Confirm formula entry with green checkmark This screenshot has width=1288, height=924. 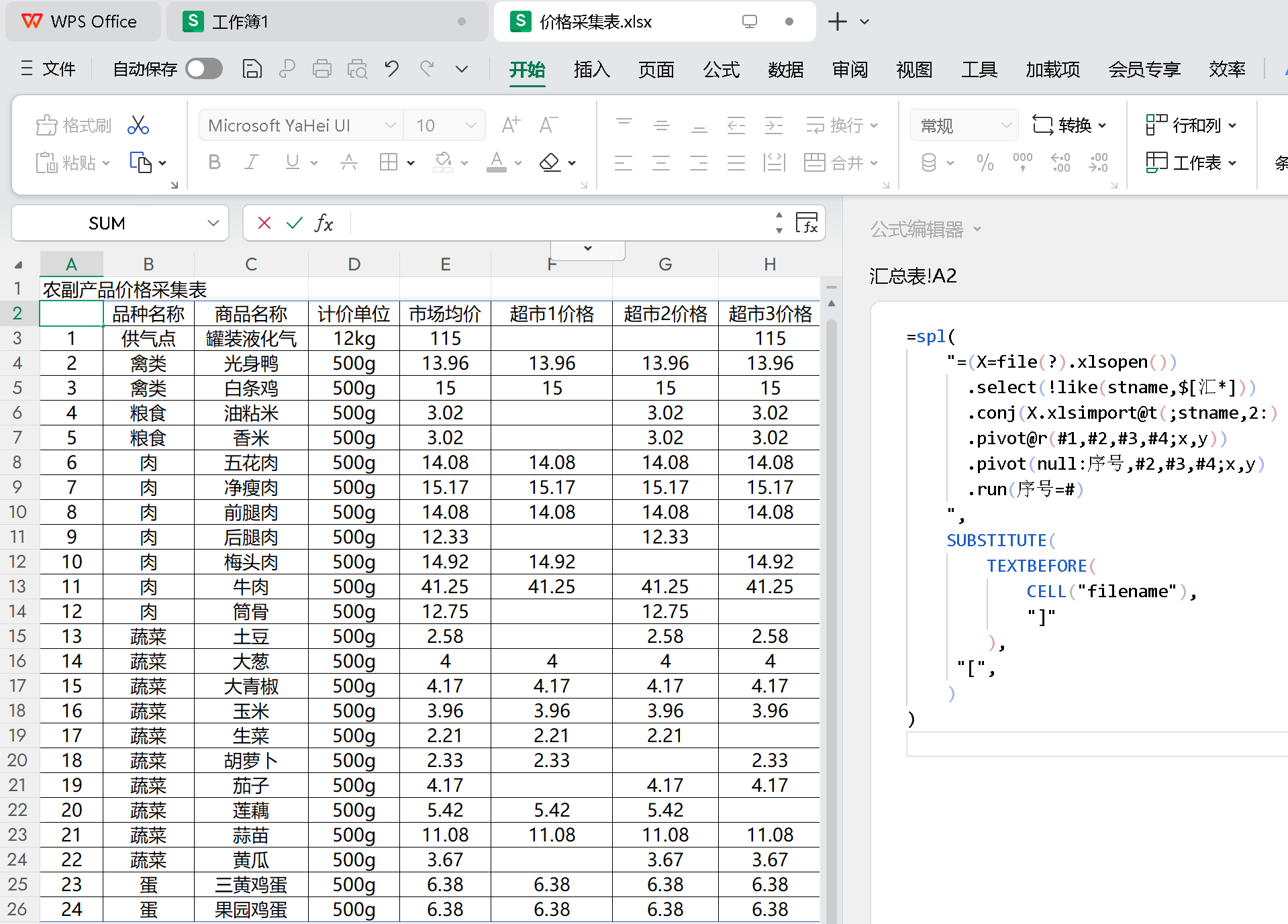[x=294, y=223]
